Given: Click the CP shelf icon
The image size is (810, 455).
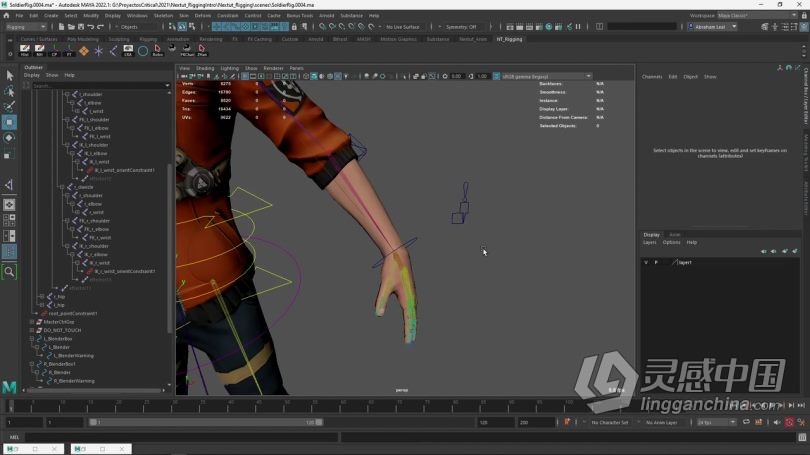Looking at the screenshot, I should [x=54, y=50].
